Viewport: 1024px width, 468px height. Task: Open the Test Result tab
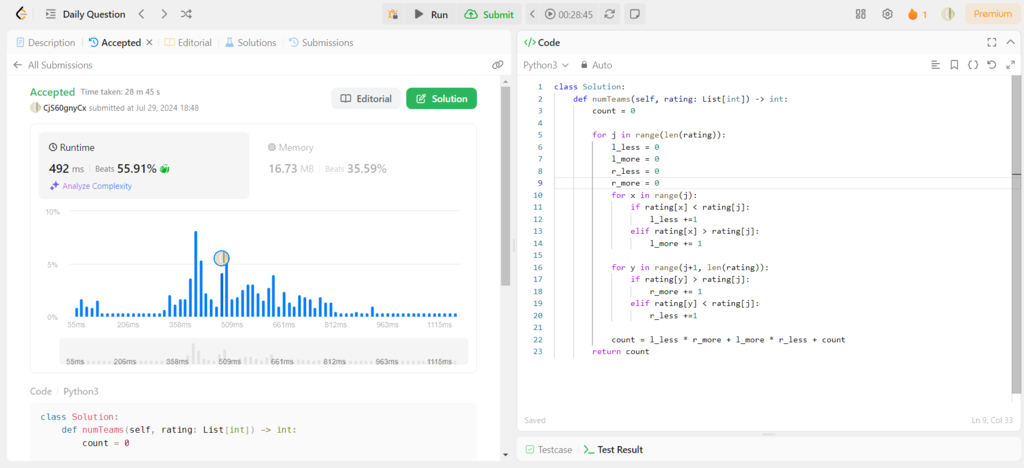pyautogui.click(x=613, y=450)
